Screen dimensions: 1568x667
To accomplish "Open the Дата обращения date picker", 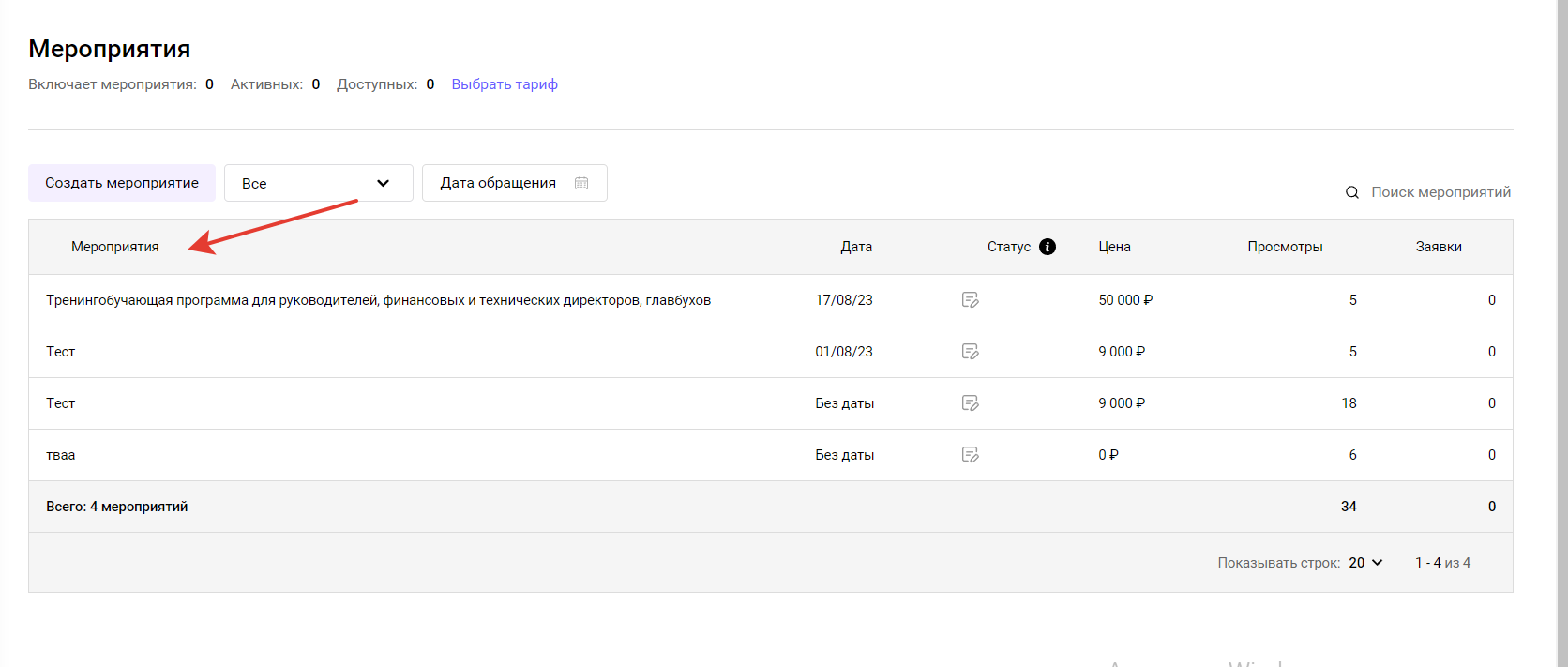I will tap(498, 183).
